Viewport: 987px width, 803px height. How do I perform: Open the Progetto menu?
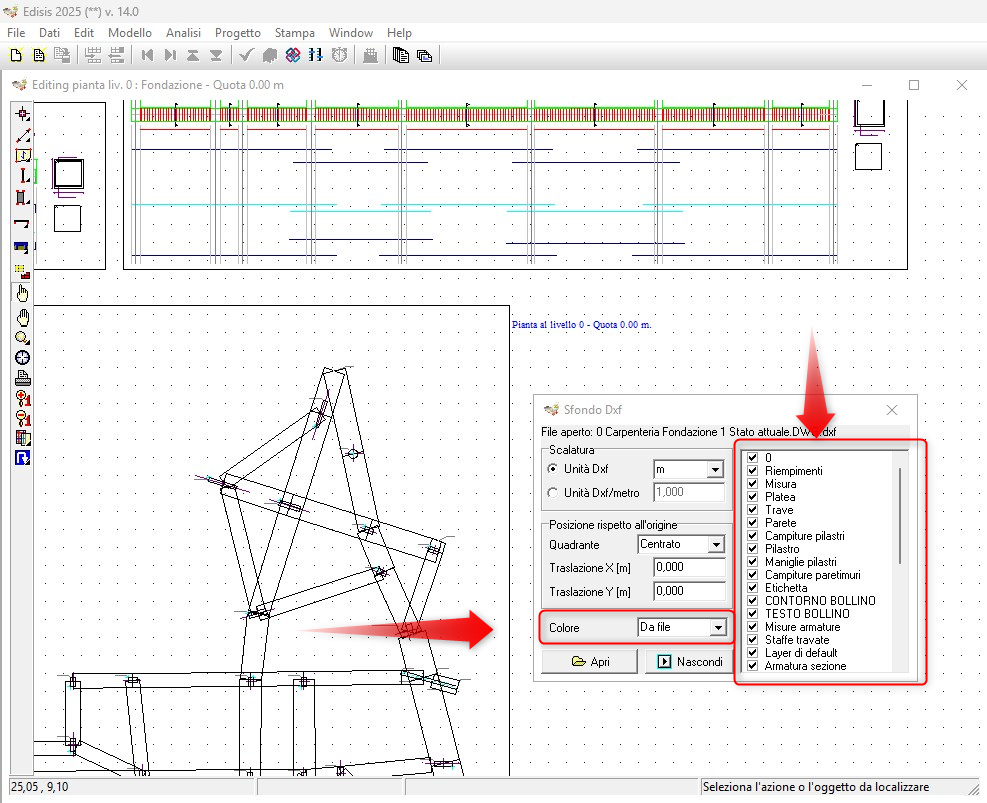click(x=237, y=33)
